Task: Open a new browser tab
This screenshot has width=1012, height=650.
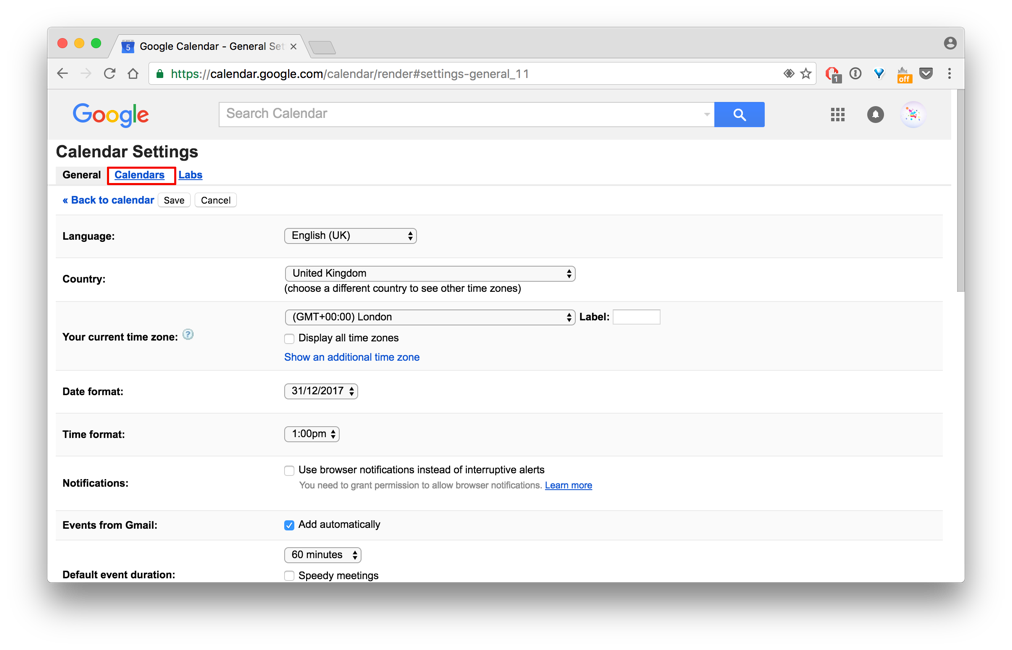Action: 322,47
